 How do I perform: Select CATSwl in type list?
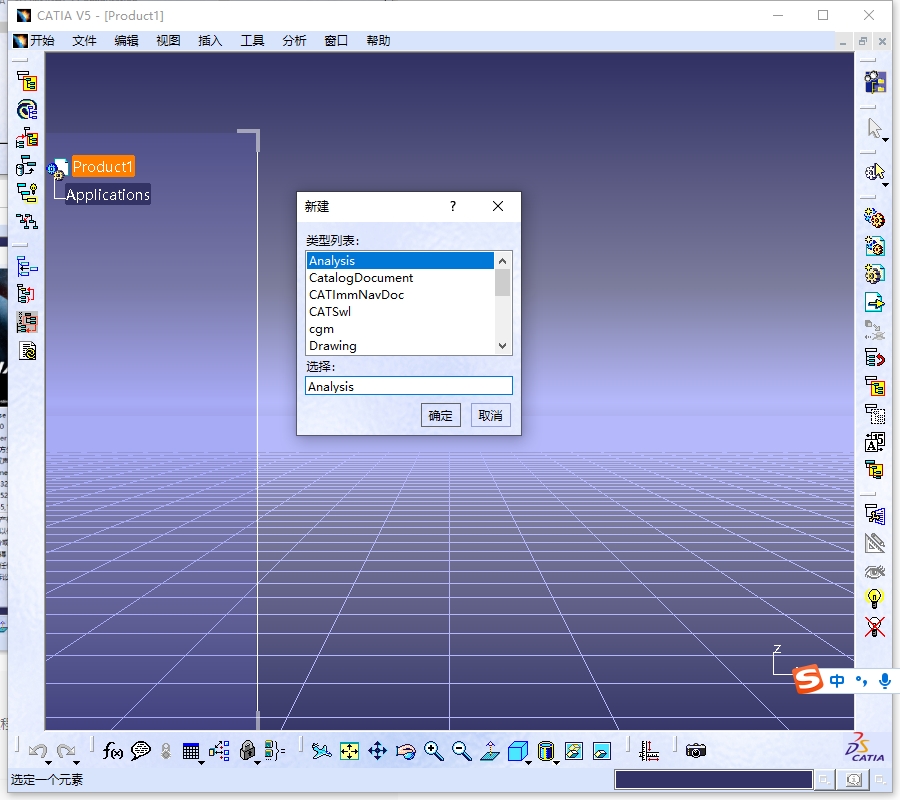tap(400, 312)
